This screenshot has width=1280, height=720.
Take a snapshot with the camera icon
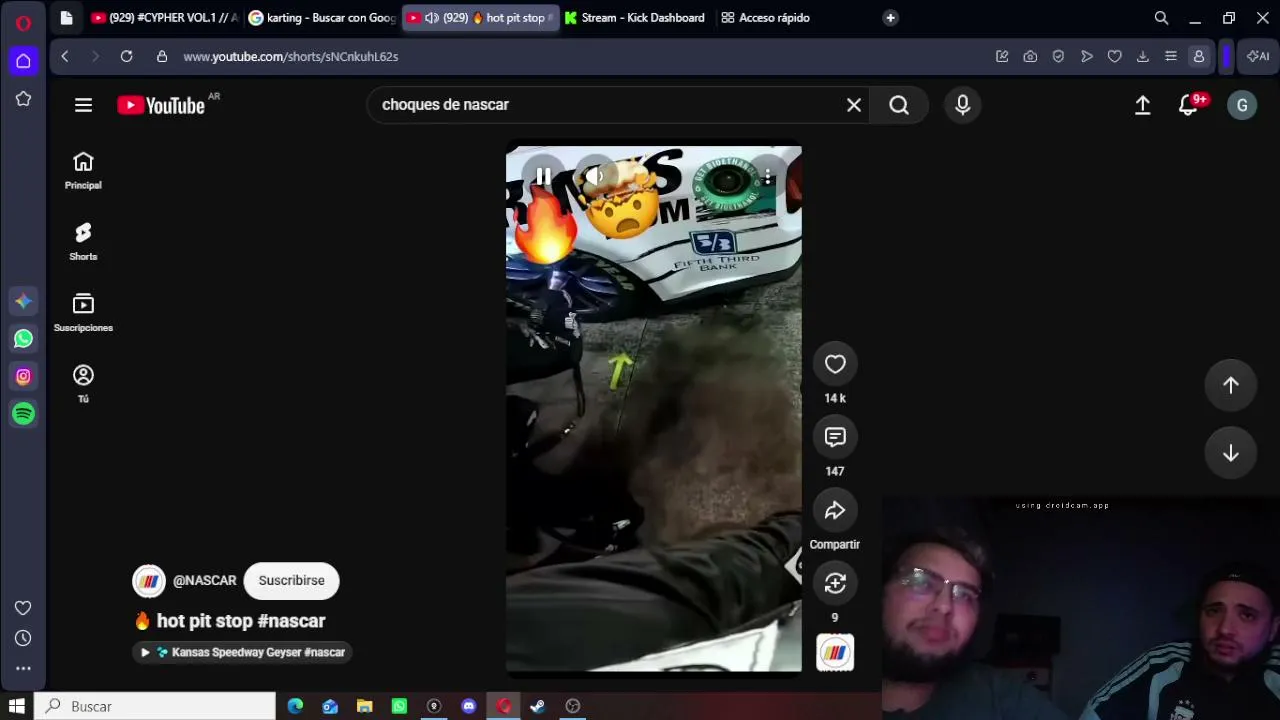(1030, 57)
